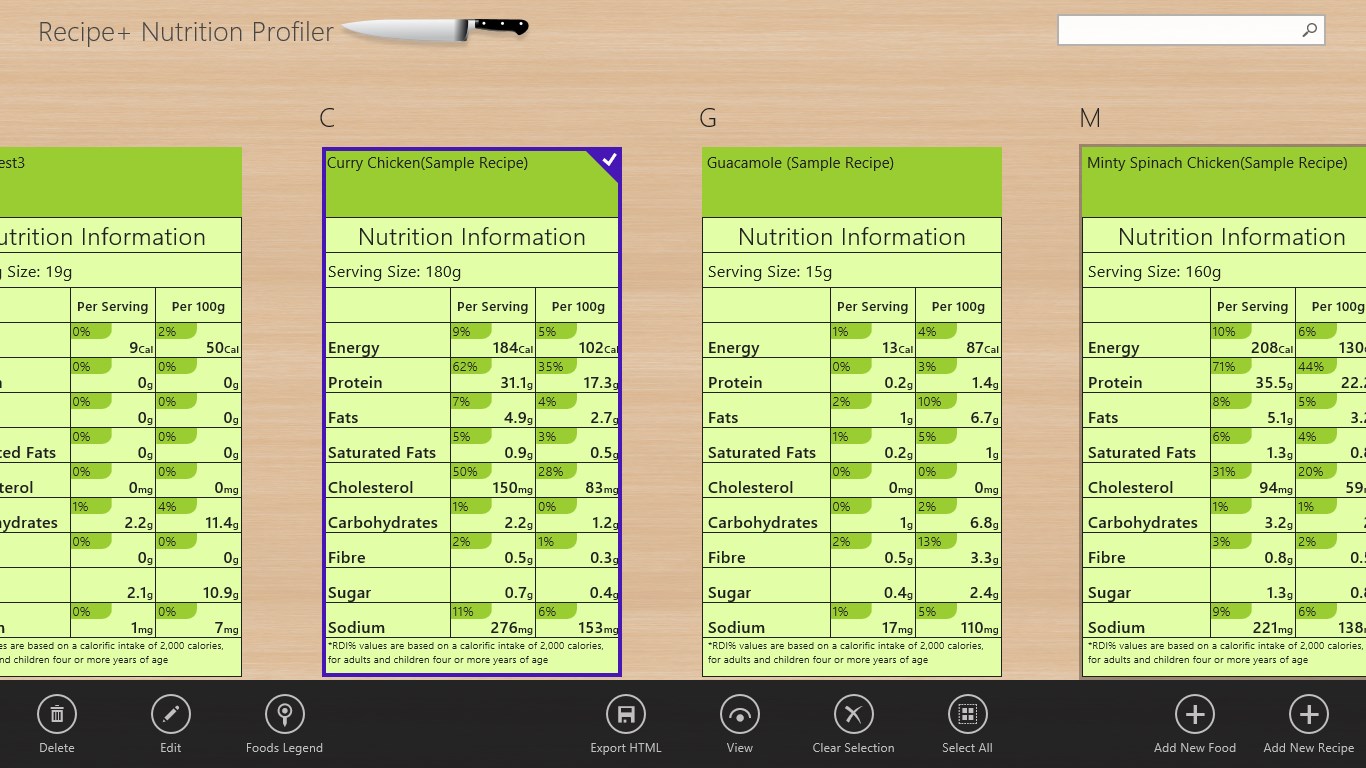Select the partially visible Test3 card
The width and height of the screenshot is (1366, 768).
coord(120,180)
